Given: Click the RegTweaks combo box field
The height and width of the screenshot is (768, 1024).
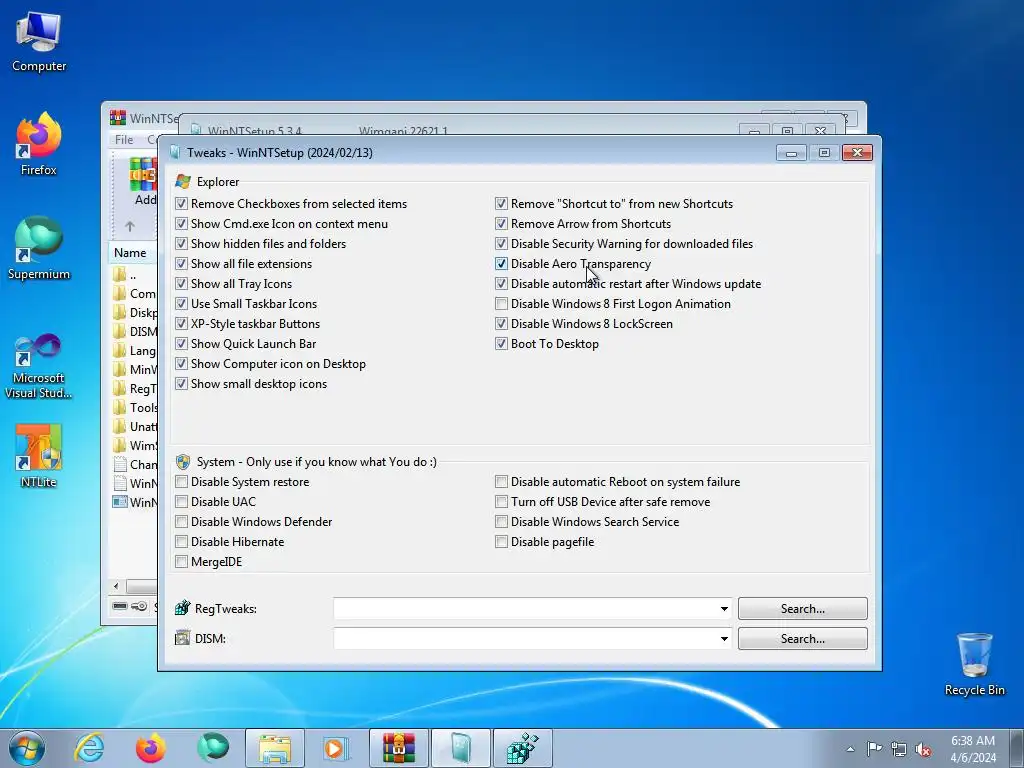Looking at the screenshot, I should point(532,609).
